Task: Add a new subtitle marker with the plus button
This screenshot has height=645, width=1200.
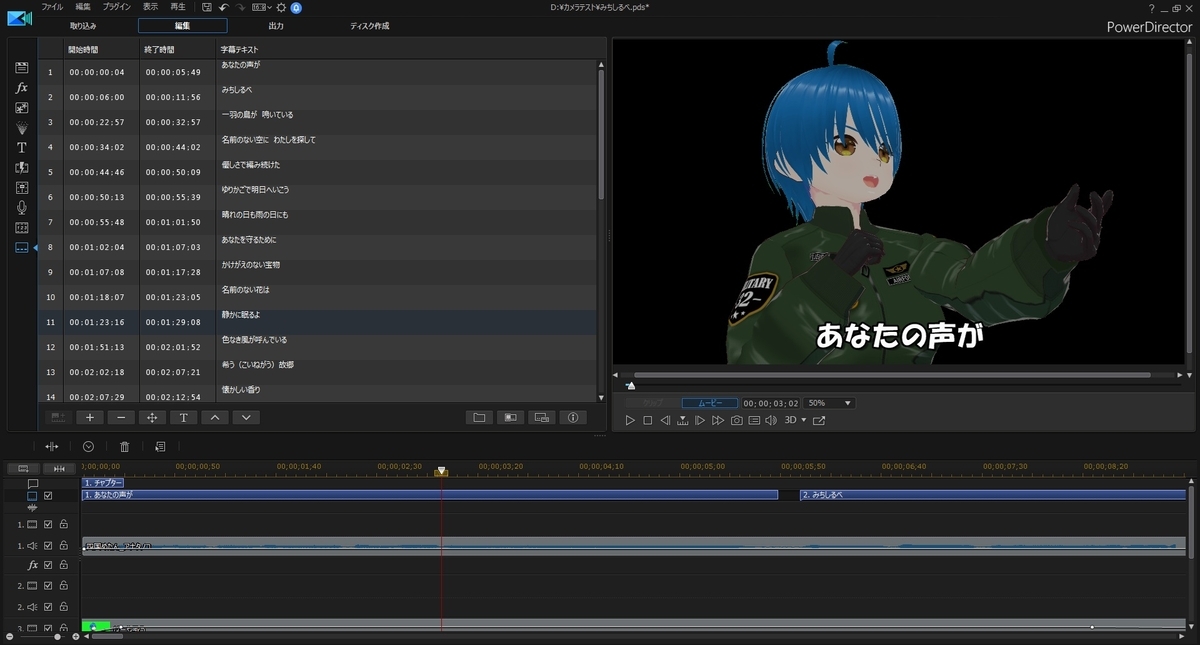Action: tap(89, 417)
